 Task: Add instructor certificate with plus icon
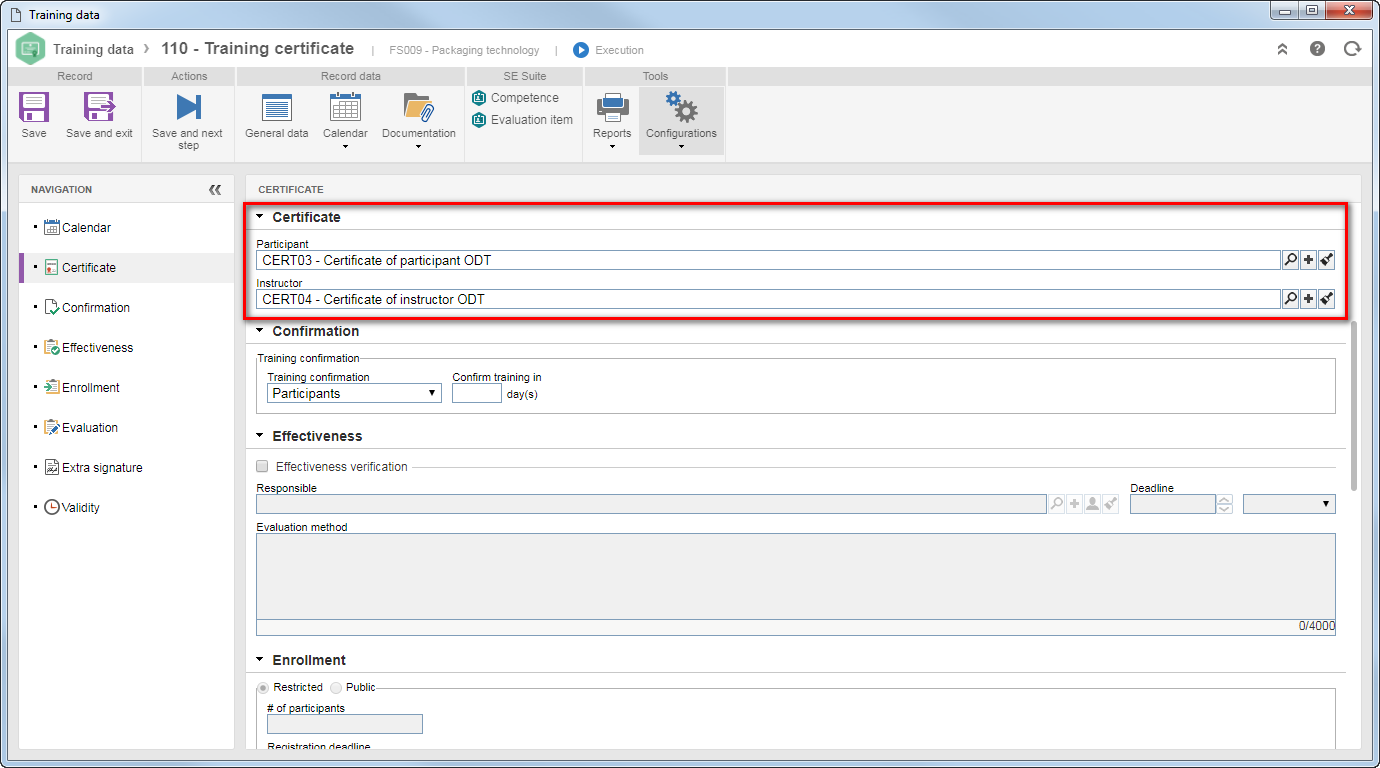pyautogui.click(x=1308, y=298)
